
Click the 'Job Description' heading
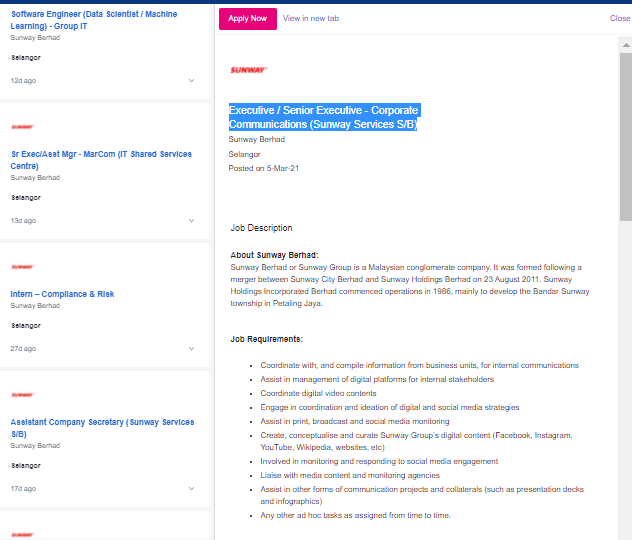click(261, 228)
